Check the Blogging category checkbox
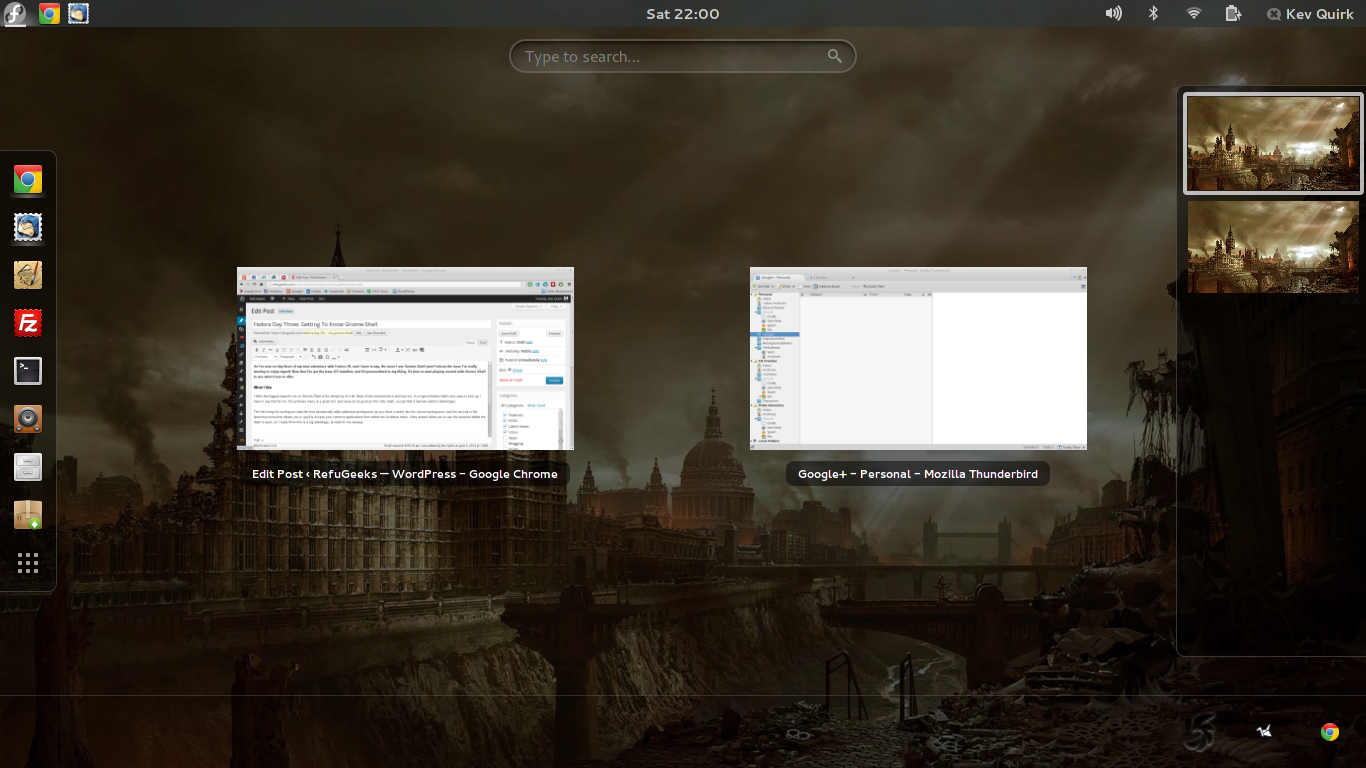1366x768 pixels. [505, 443]
